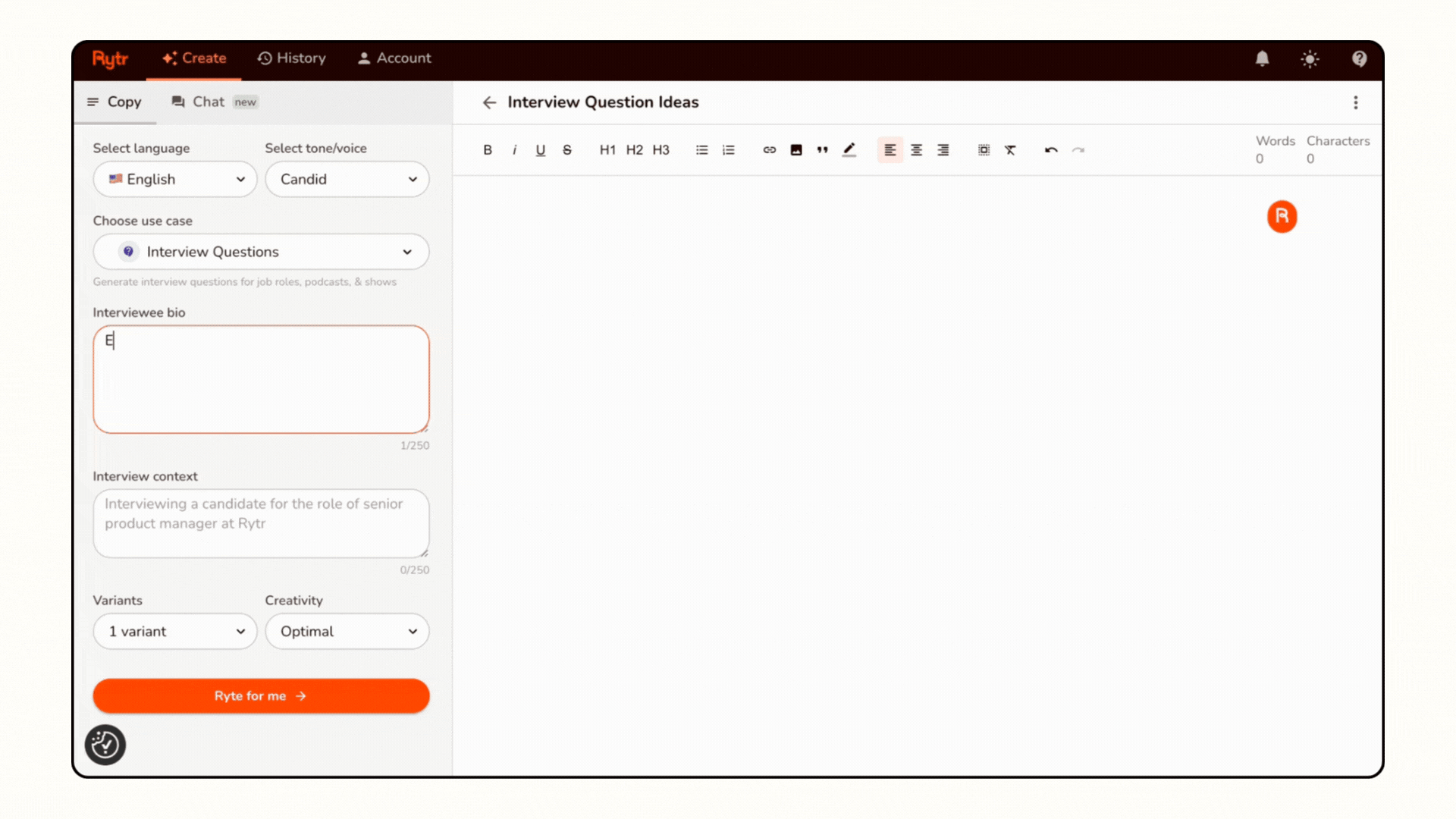Open the Candid tone/voice dropdown
This screenshot has height=819, width=1456.
tap(347, 179)
